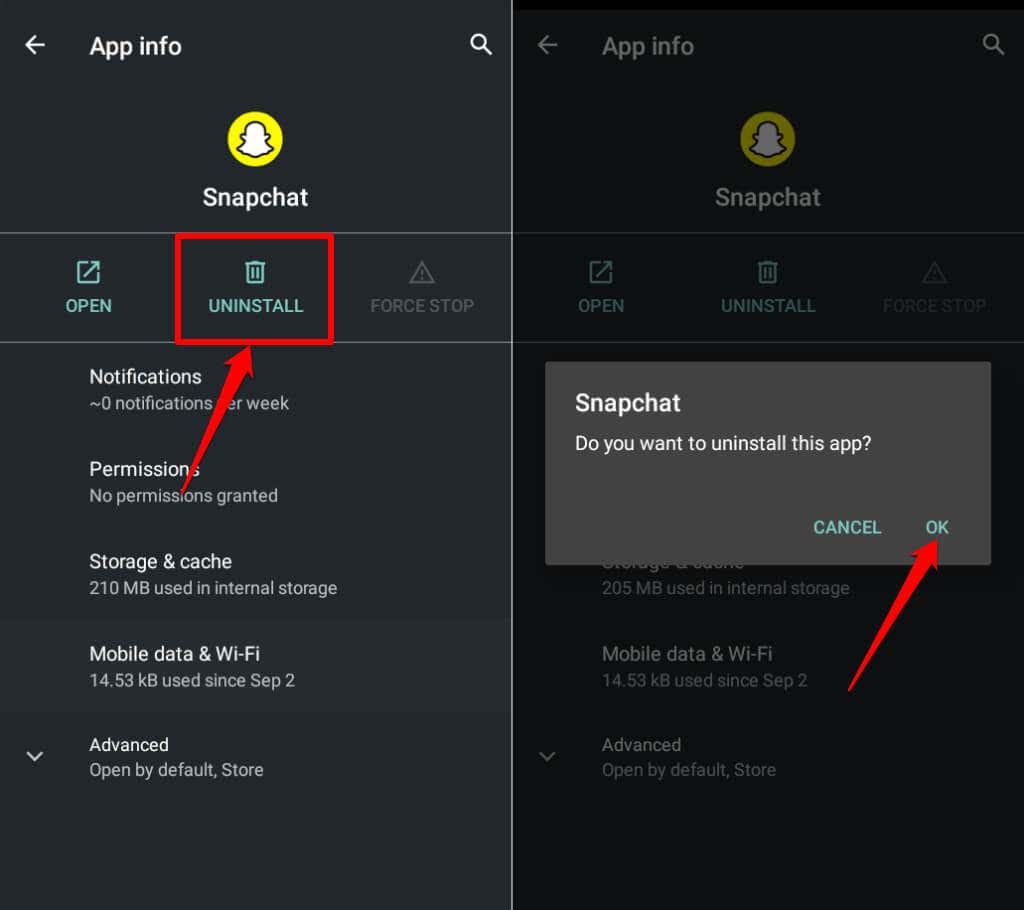Open Permissions on left screen
The height and width of the screenshot is (910, 1024).
click(x=183, y=481)
